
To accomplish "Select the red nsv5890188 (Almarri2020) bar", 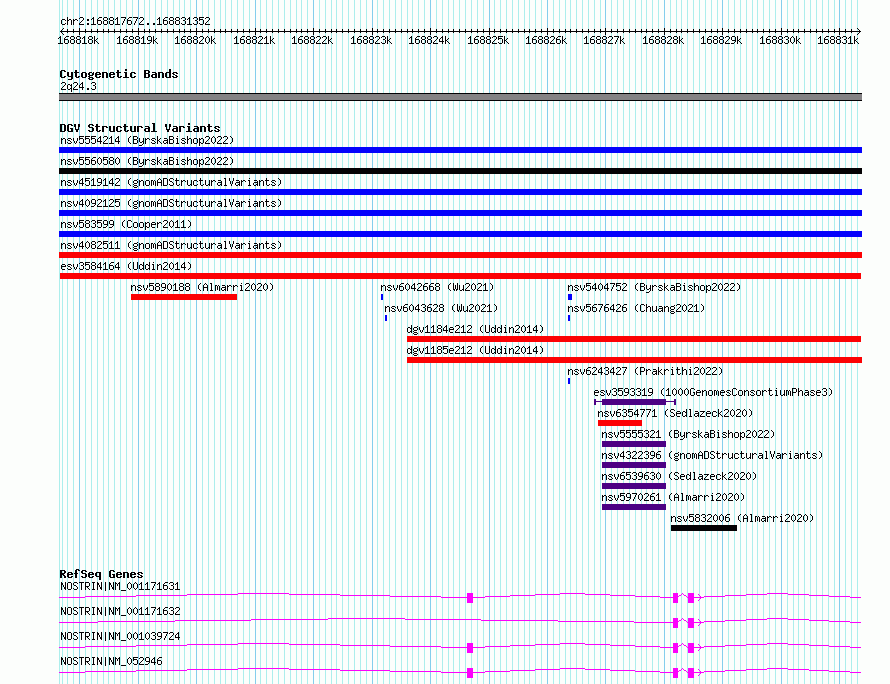I will tap(184, 297).
